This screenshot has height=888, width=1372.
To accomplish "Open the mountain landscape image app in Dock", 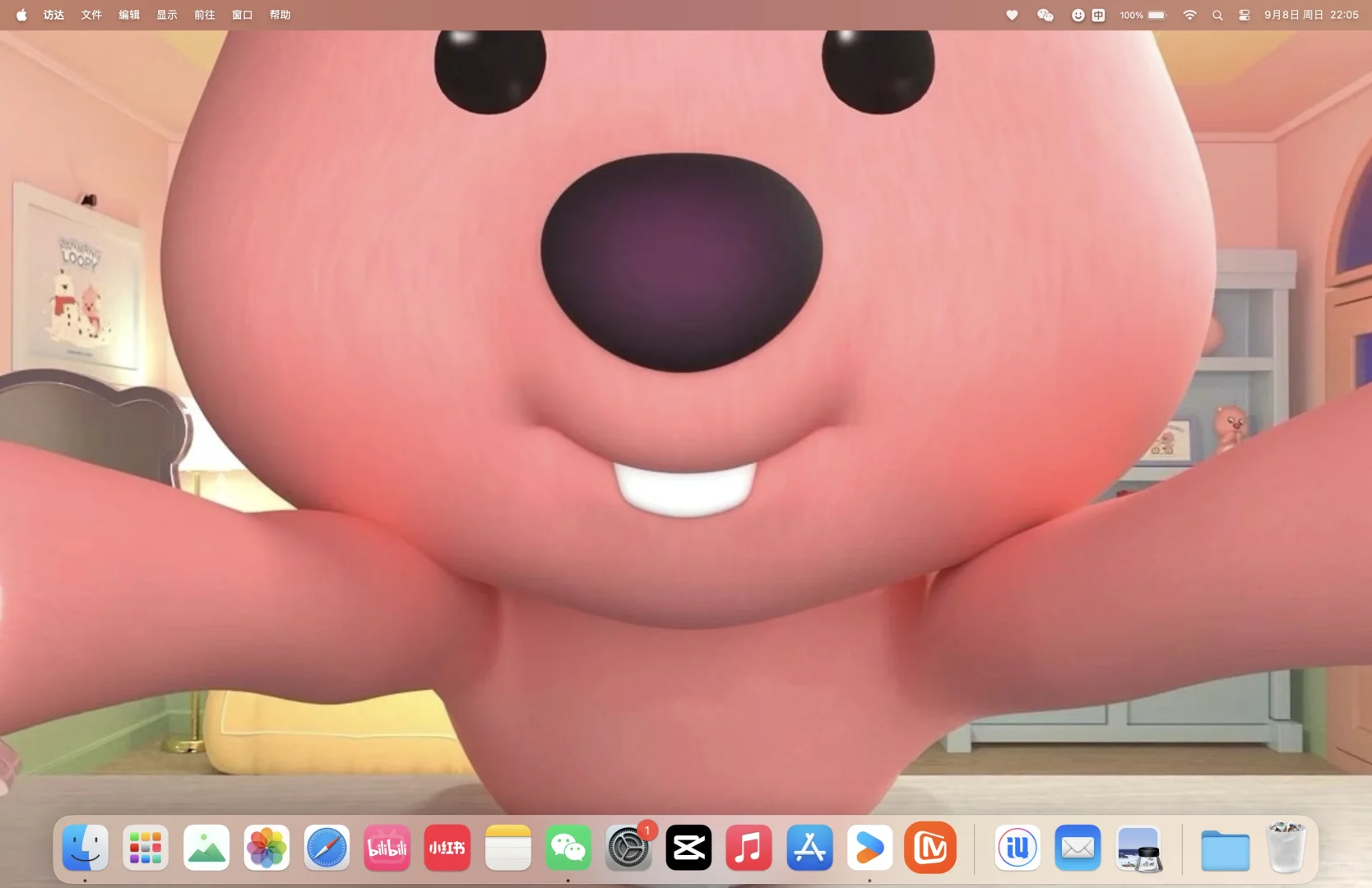I will click(206, 848).
